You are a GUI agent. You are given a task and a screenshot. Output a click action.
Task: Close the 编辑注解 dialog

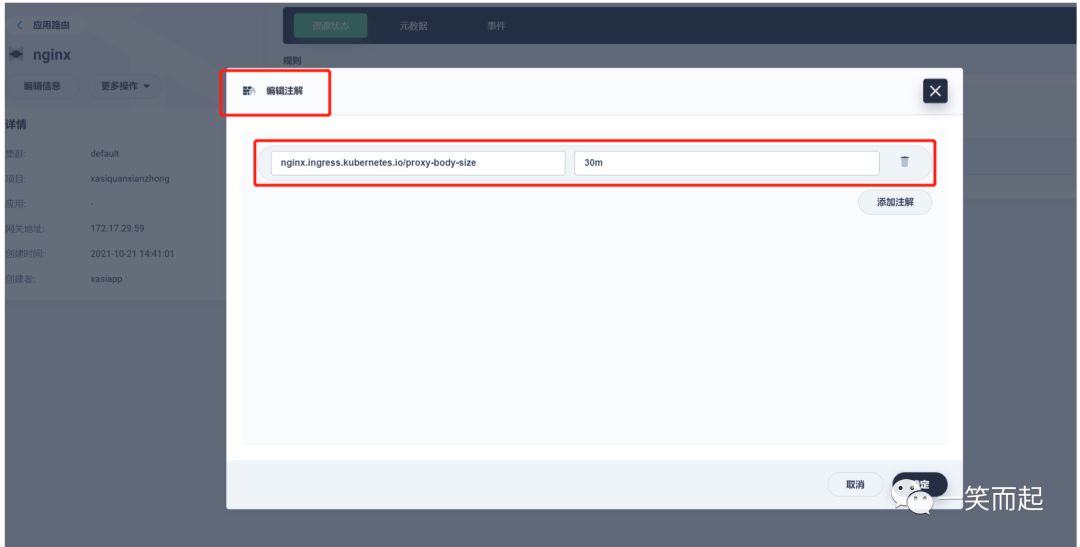click(935, 91)
